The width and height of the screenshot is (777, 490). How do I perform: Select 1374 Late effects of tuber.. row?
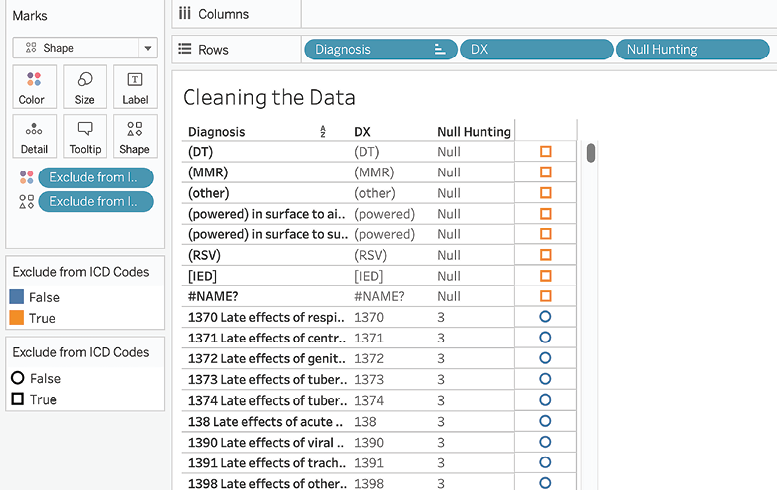point(267,400)
